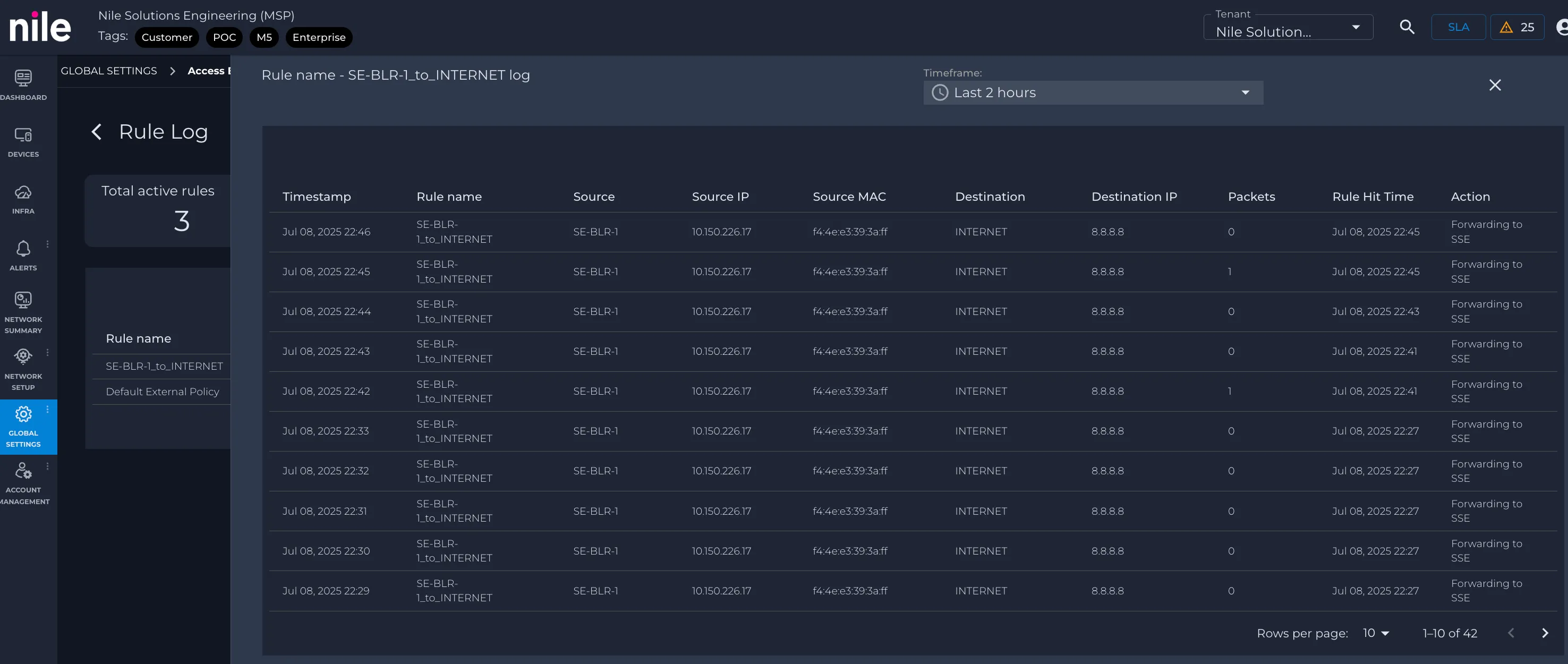
Task: Click timestamp Jul 08, 2025 22:46
Action: pos(326,233)
